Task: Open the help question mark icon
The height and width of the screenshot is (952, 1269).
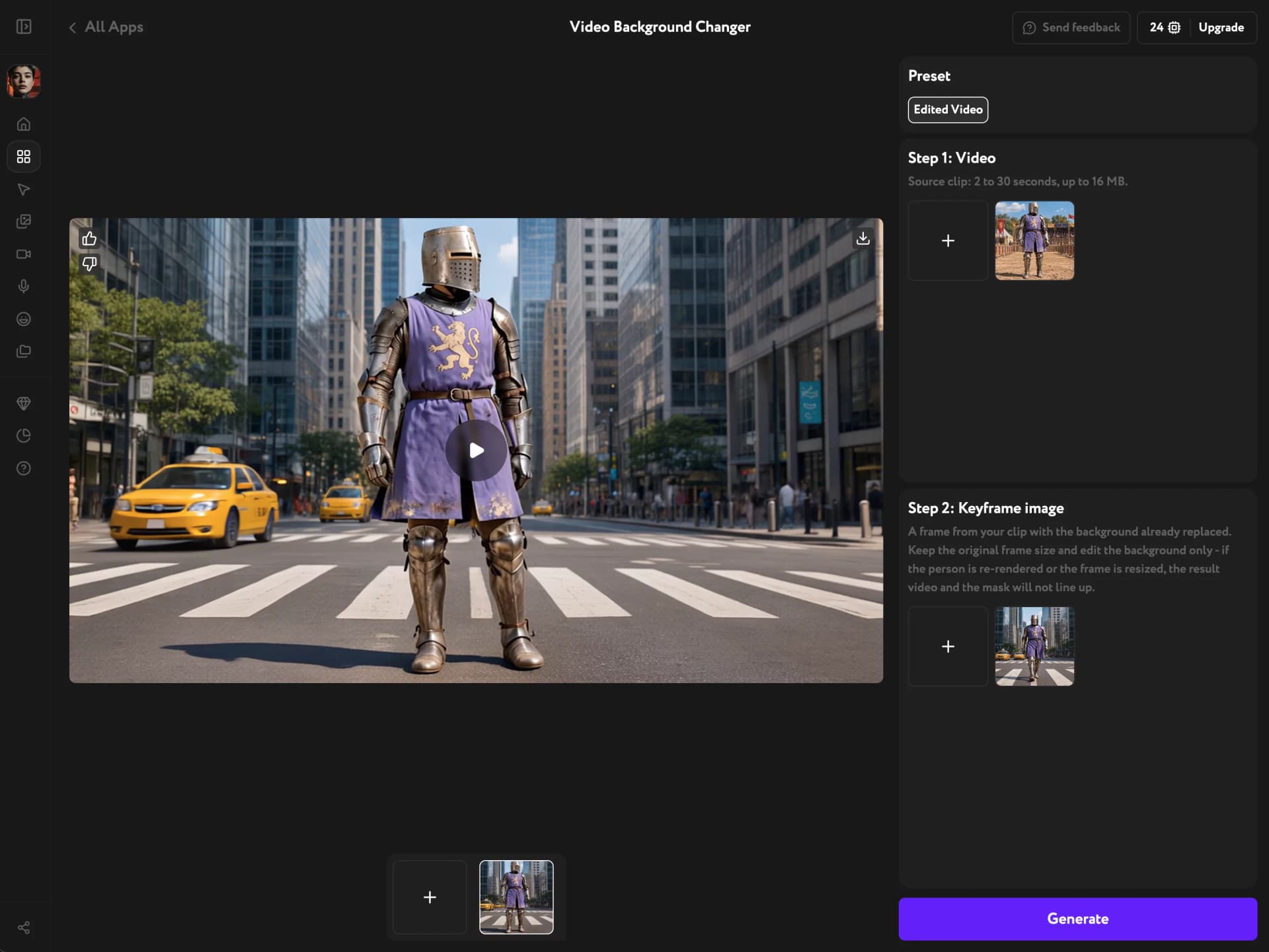Action: (24, 468)
